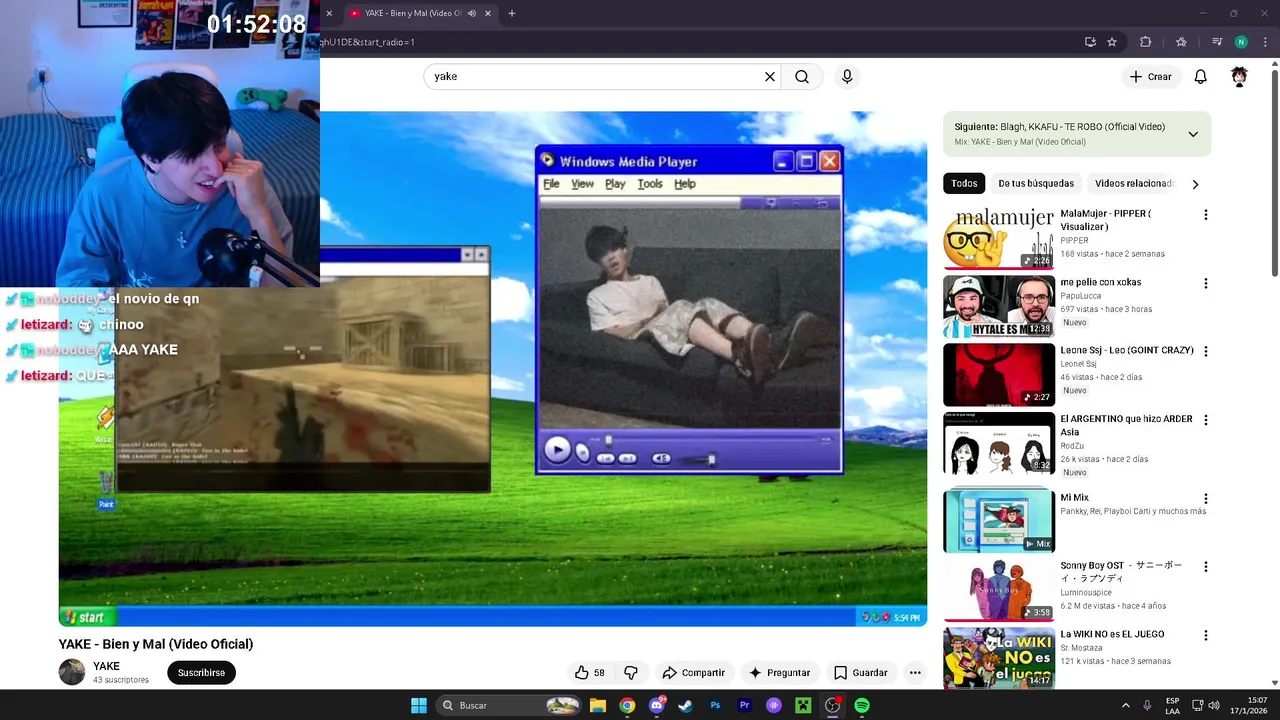1280x720 pixels.
Task: Select the Videos relacionados chip
Action: 1134,183
